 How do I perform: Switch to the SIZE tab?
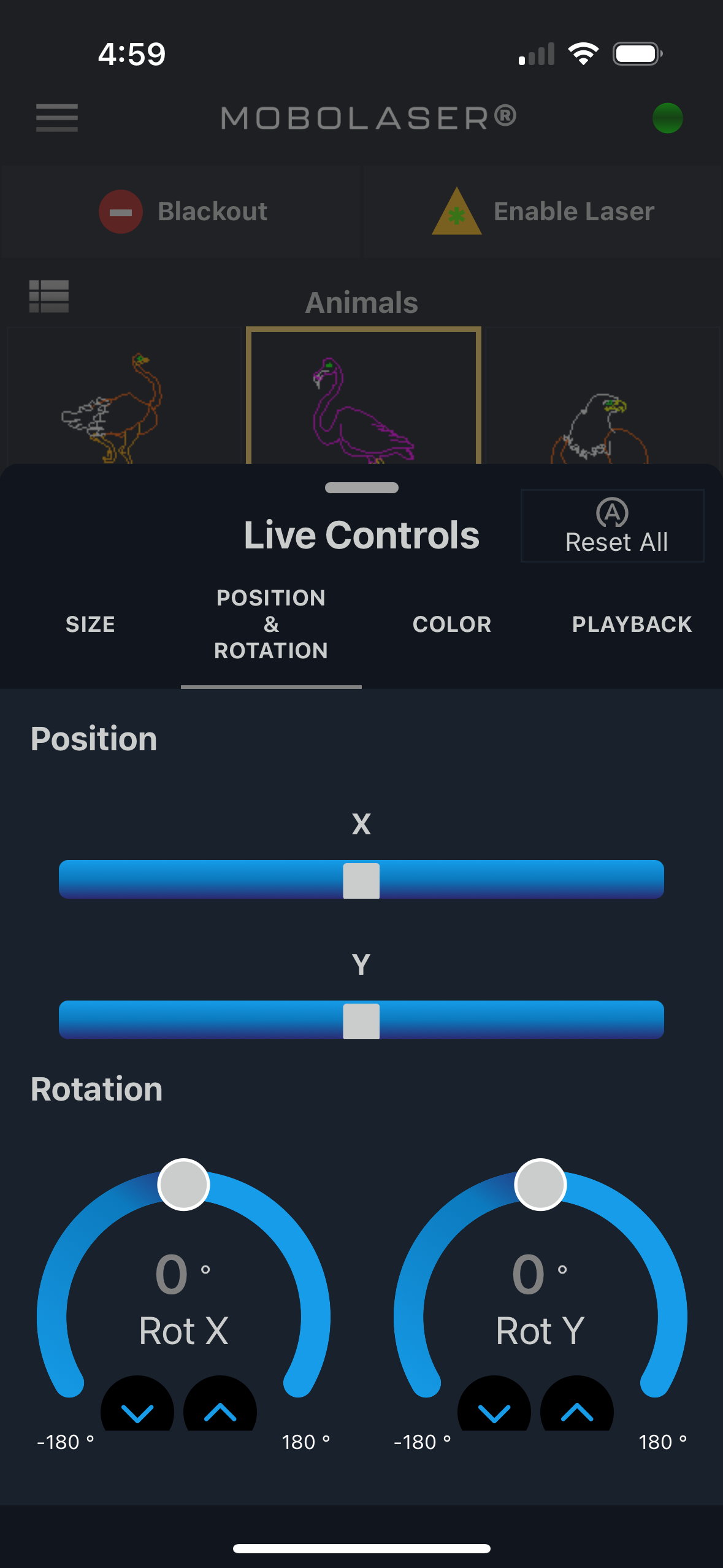coord(90,625)
